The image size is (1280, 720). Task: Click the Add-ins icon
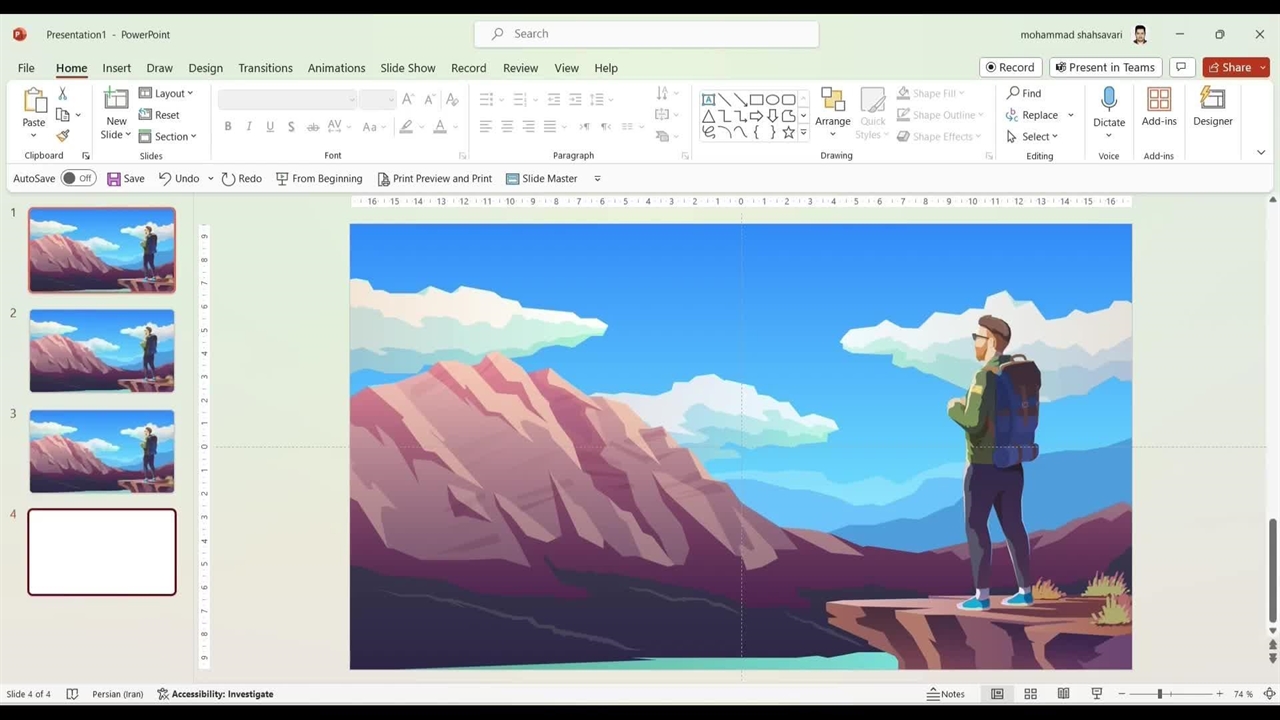click(x=1159, y=100)
